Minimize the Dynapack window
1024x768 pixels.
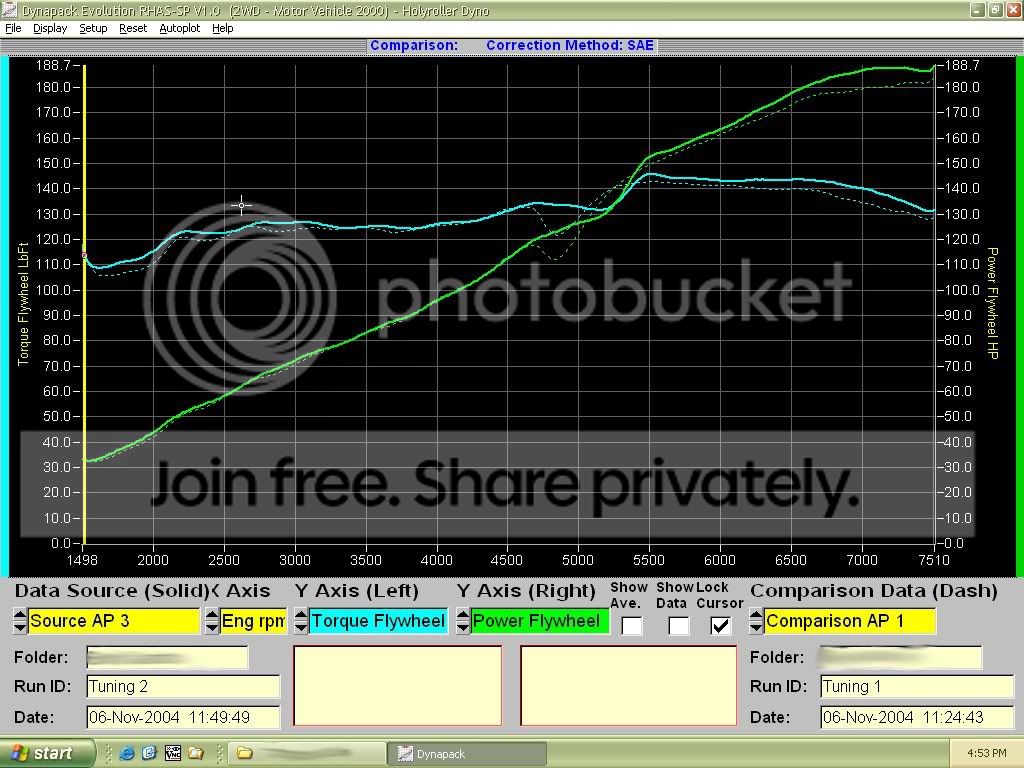click(977, 10)
